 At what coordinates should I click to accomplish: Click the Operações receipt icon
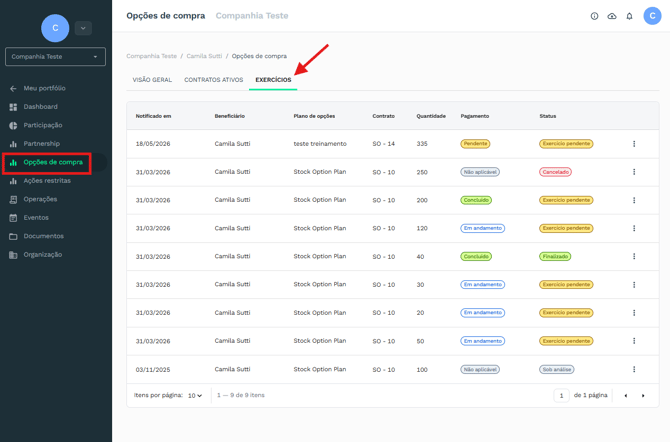click(x=13, y=199)
